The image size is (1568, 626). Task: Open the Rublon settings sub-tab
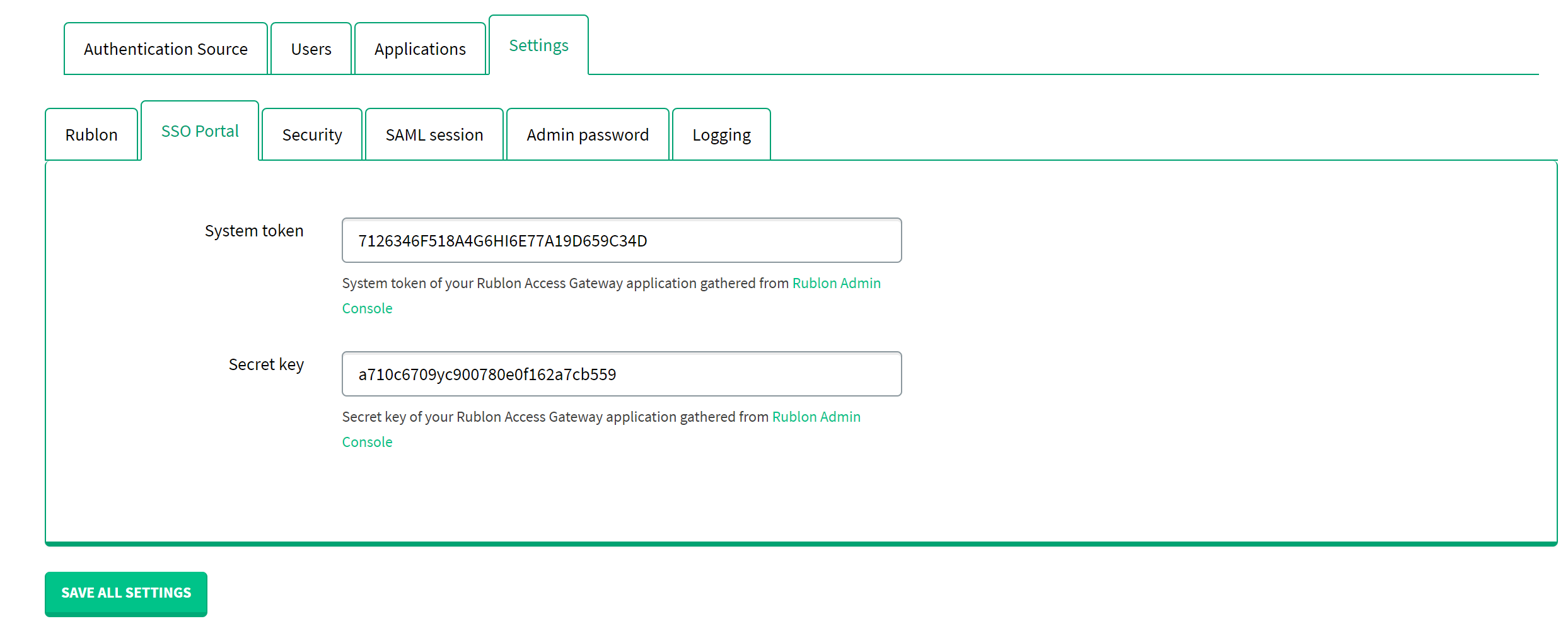91,135
